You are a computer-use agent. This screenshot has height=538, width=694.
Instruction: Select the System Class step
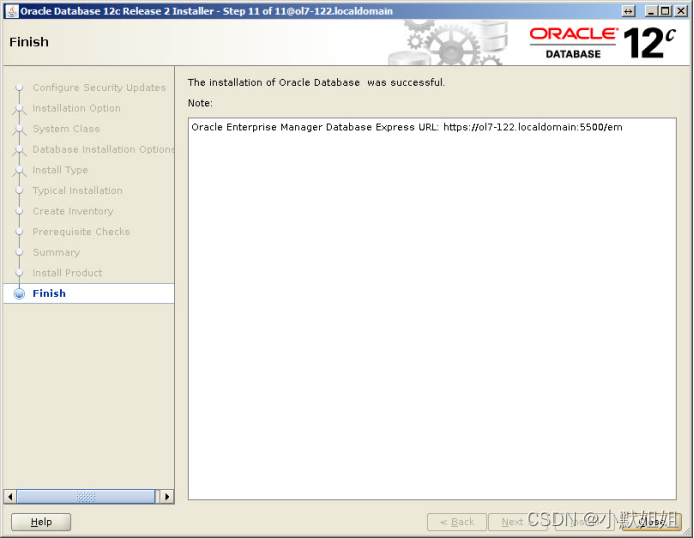point(66,129)
